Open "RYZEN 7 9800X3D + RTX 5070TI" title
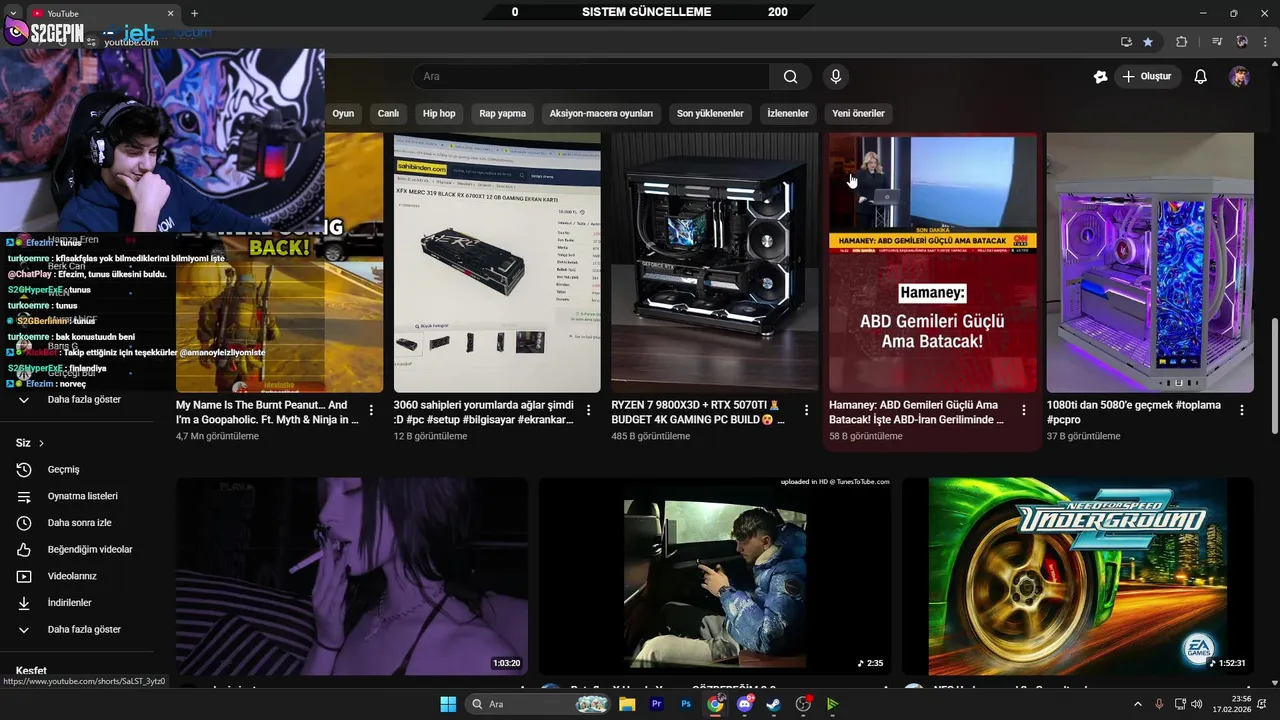 coord(698,412)
